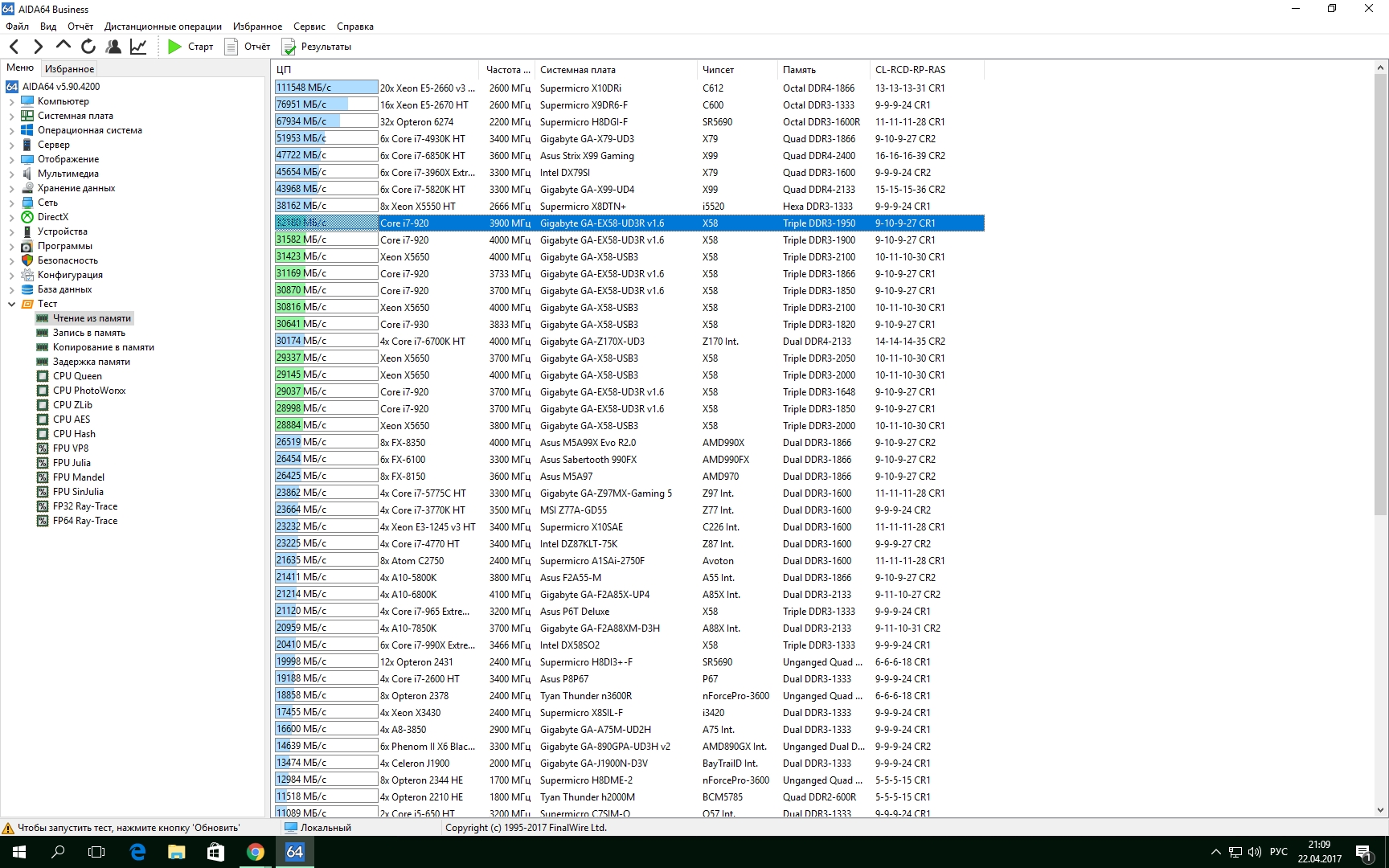The height and width of the screenshot is (868, 1389).
Task: Click the Refresh toolbar icon
Action: click(x=88, y=47)
